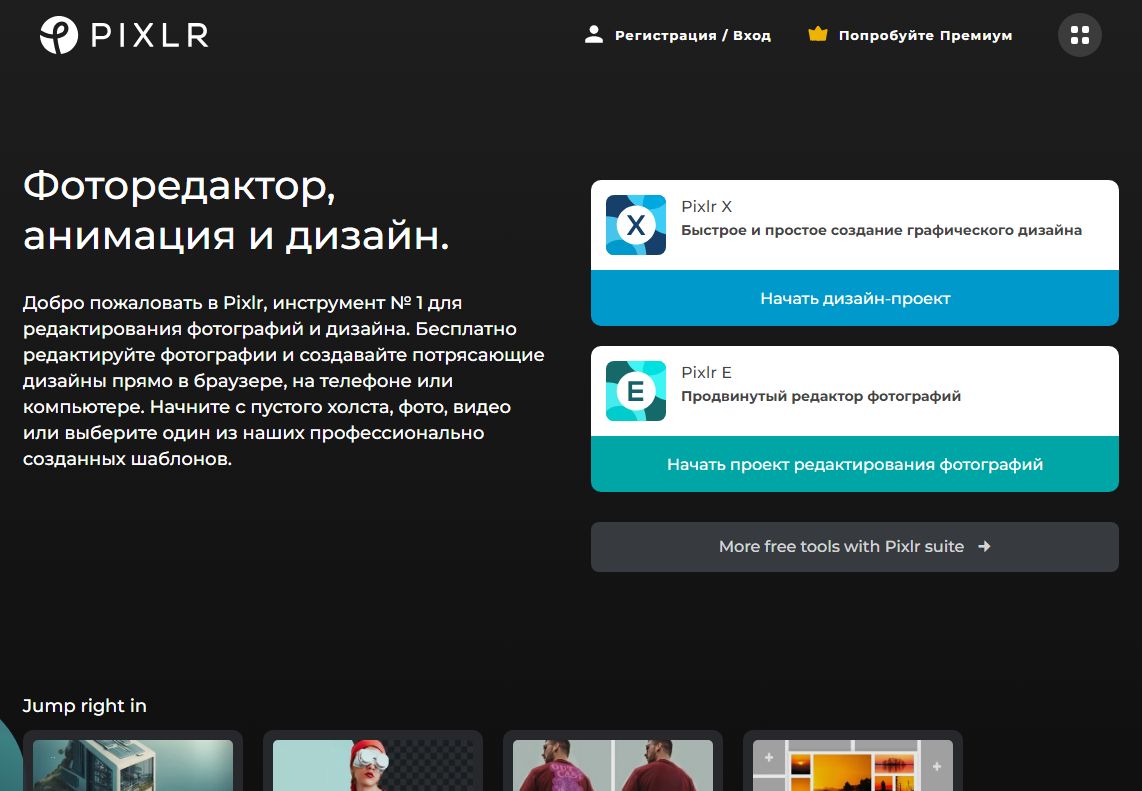The width and height of the screenshot is (1142, 791).
Task: Click the user profile icon
Action: coord(594,34)
